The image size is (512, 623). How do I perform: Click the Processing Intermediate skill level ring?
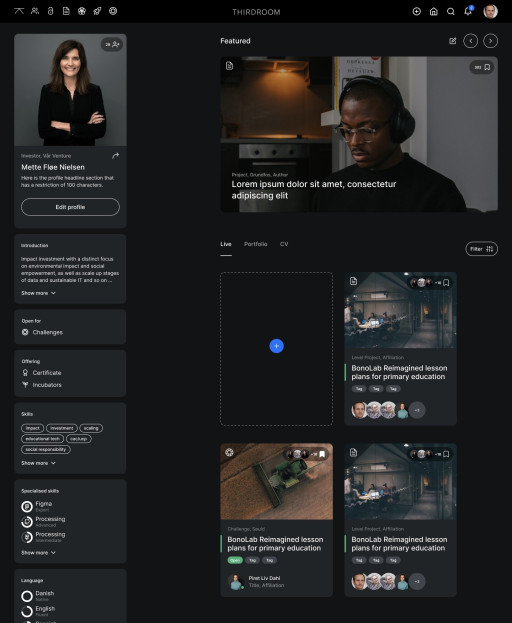27,537
